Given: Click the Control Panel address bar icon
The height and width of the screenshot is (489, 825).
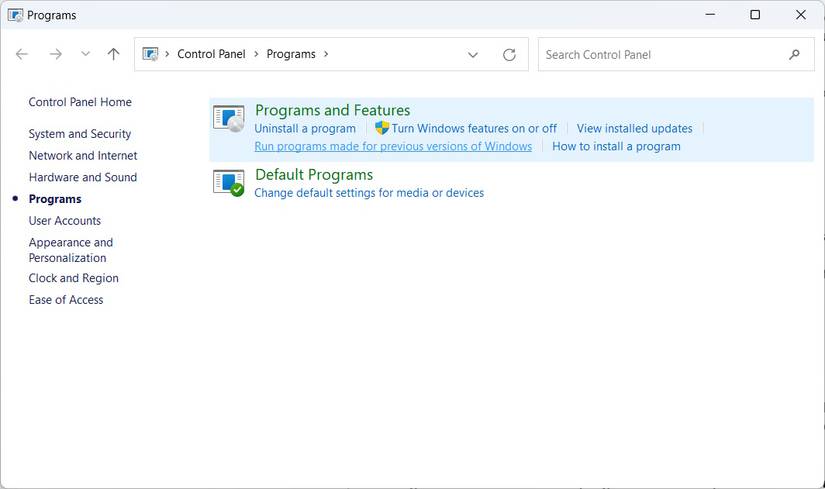Looking at the screenshot, I should point(151,54).
